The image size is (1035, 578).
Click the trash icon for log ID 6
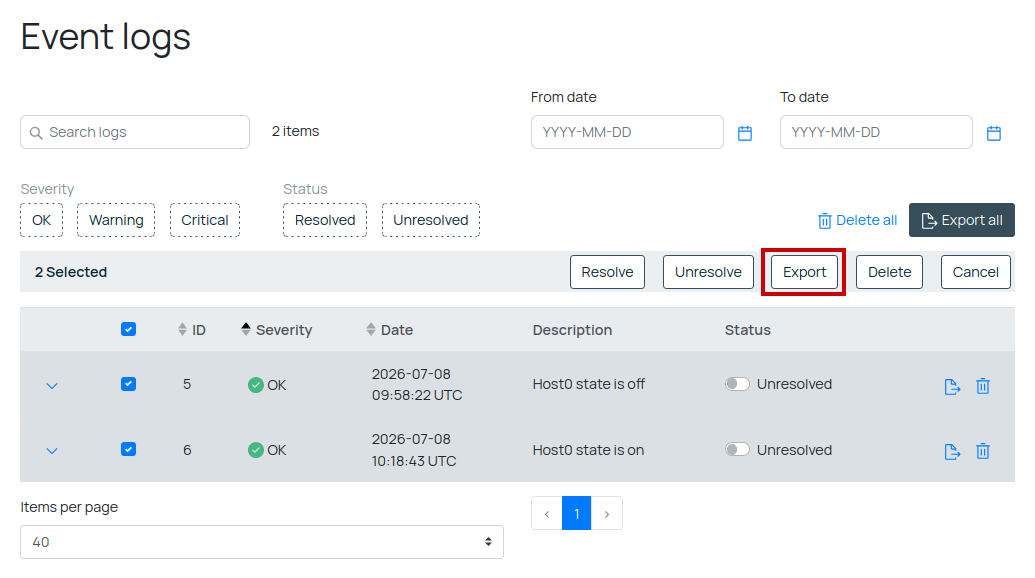click(983, 451)
